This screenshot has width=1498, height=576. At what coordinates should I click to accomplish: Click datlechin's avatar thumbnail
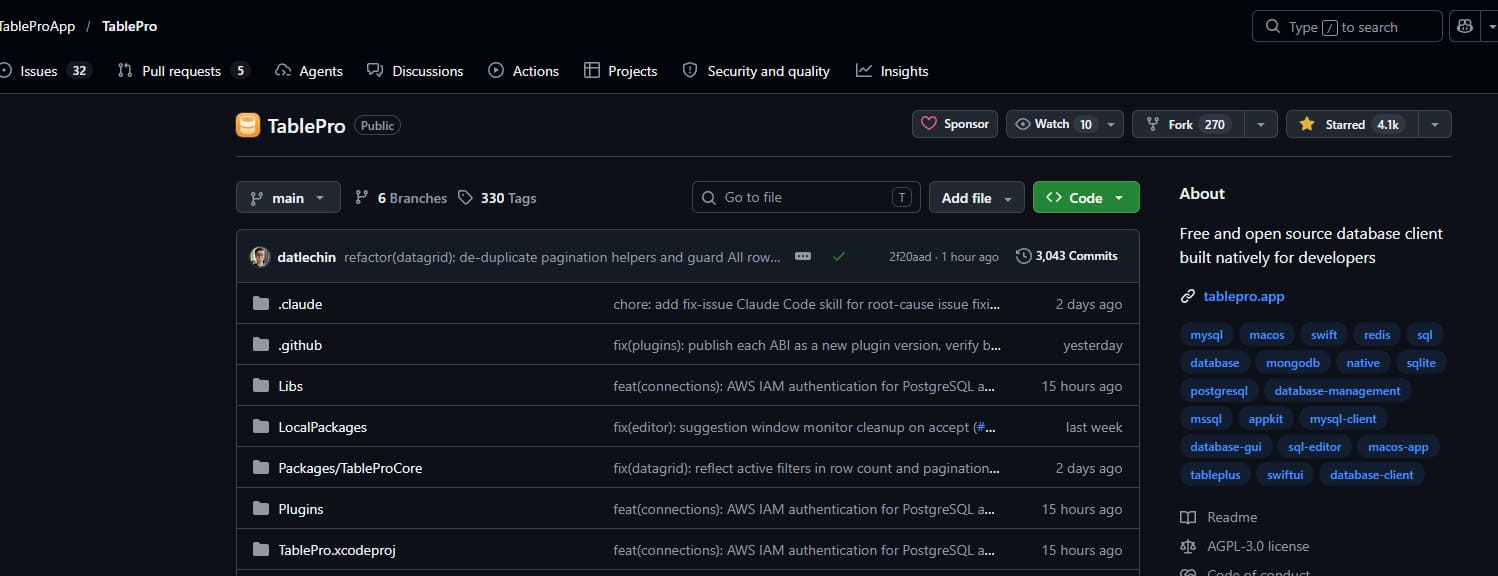260,257
